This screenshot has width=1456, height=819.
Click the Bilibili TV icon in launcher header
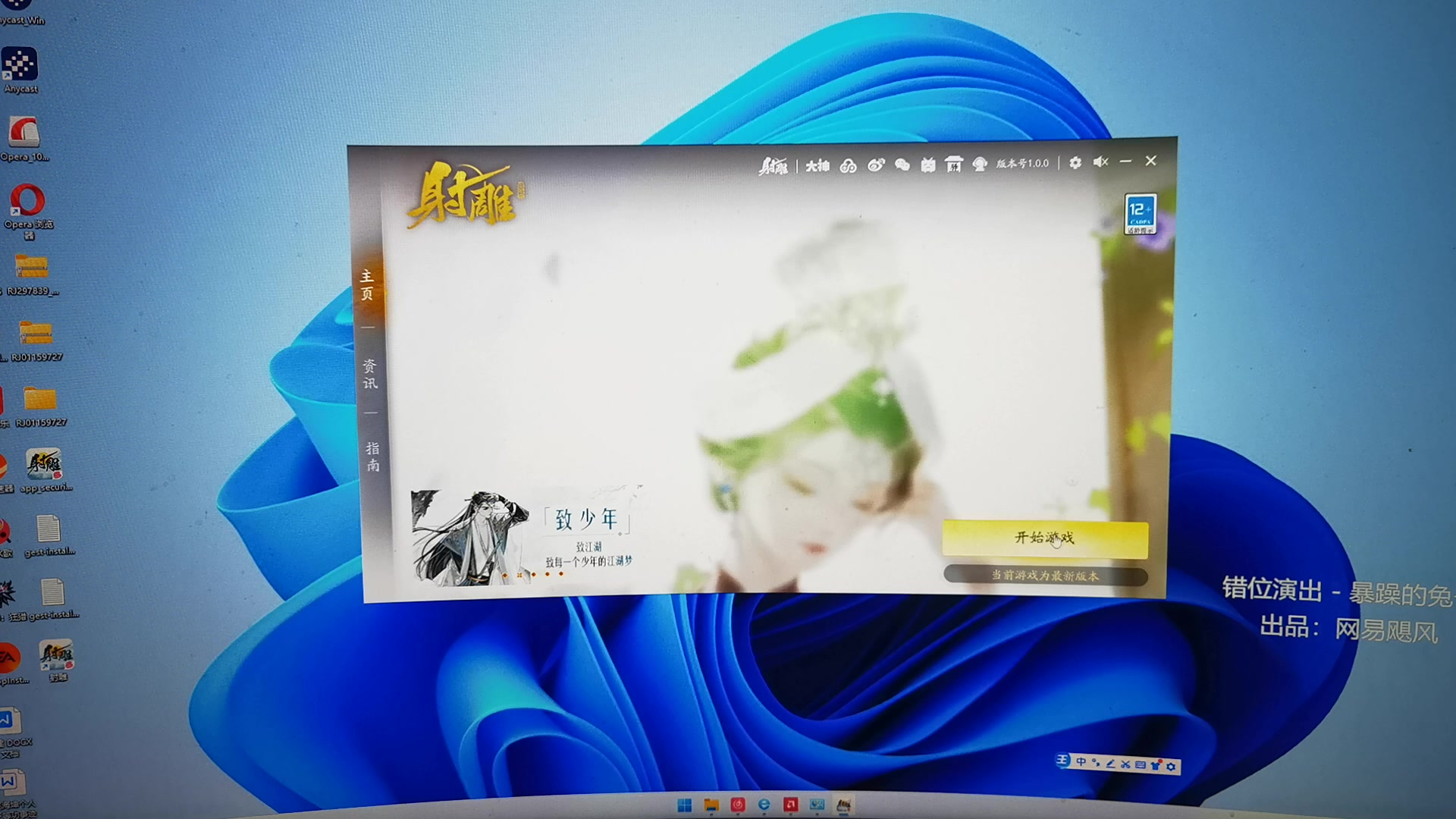928,165
